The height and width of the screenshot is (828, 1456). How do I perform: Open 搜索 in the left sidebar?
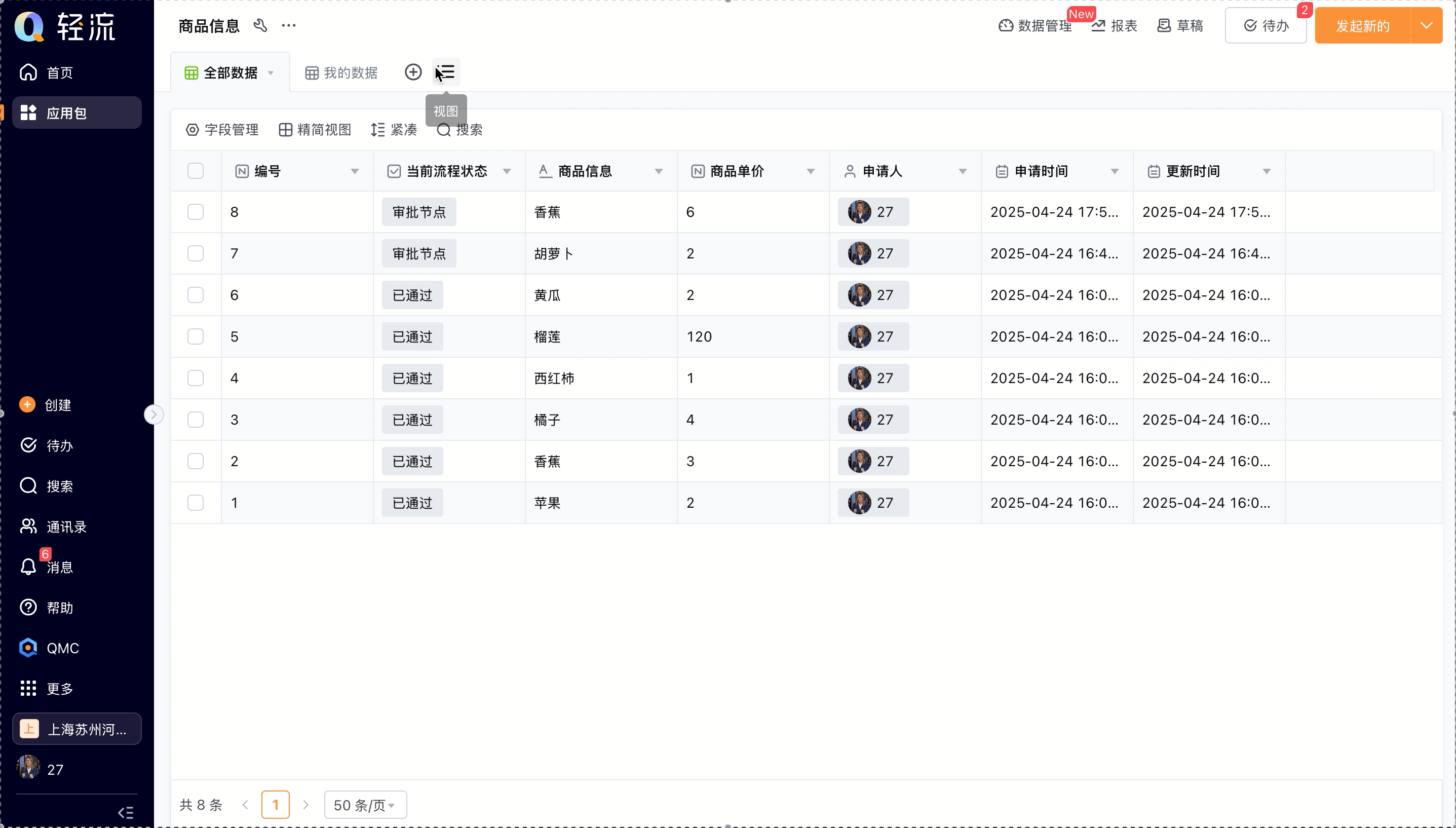tap(76, 485)
